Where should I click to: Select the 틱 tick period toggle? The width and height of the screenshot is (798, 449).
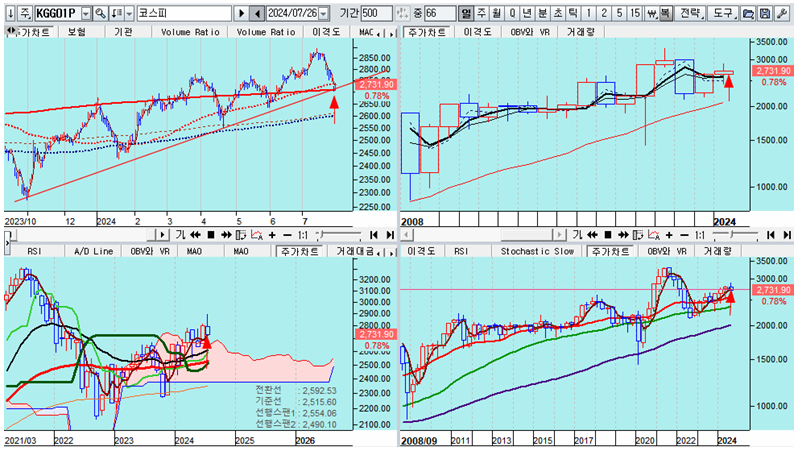(x=573, y=13)
